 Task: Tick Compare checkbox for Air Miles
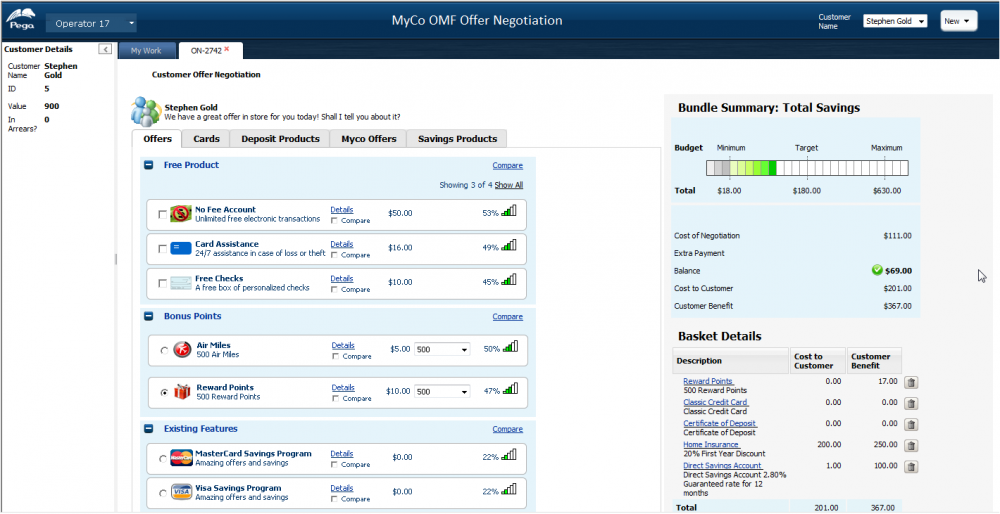pyautogui.click(x=336, y=356)
